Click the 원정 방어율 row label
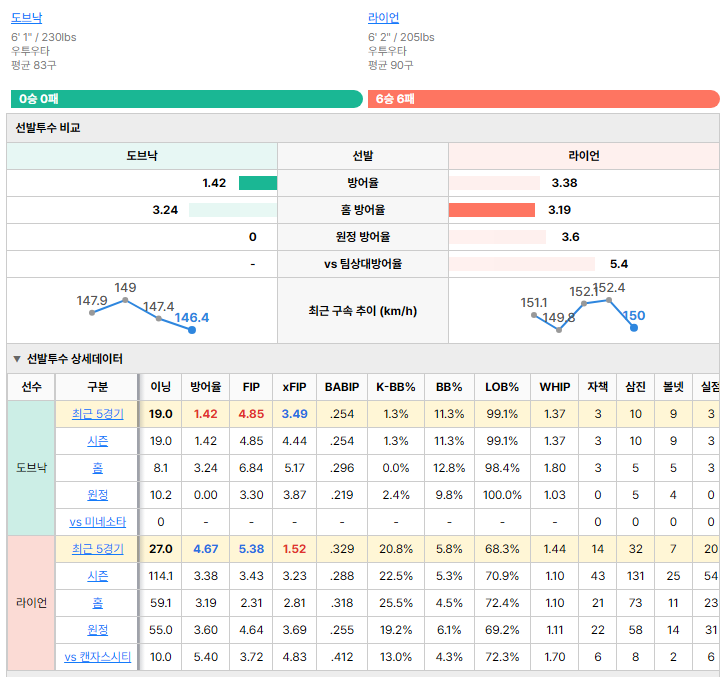The image size is (726, 677). pyautogui.click(x=363, y=237)
